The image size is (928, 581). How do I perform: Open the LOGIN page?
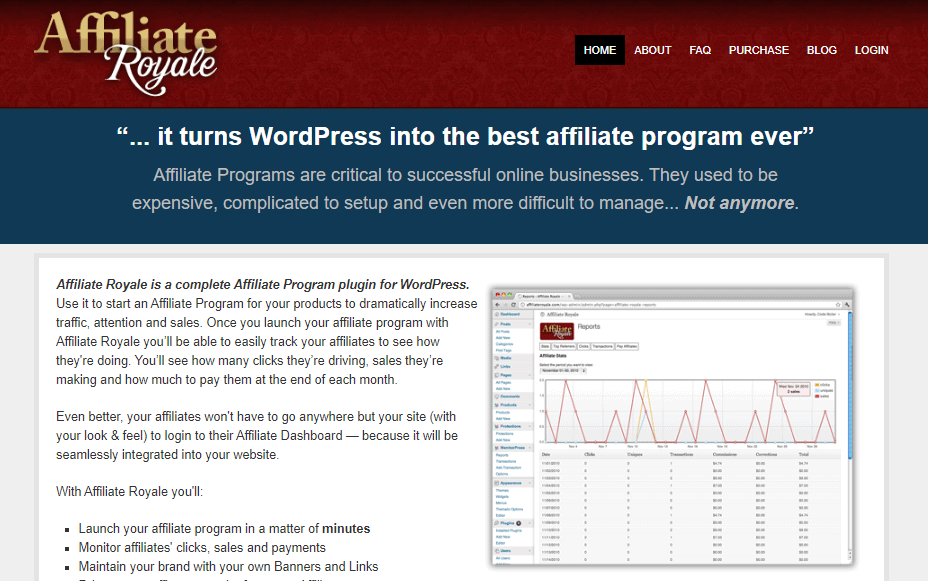871,50
